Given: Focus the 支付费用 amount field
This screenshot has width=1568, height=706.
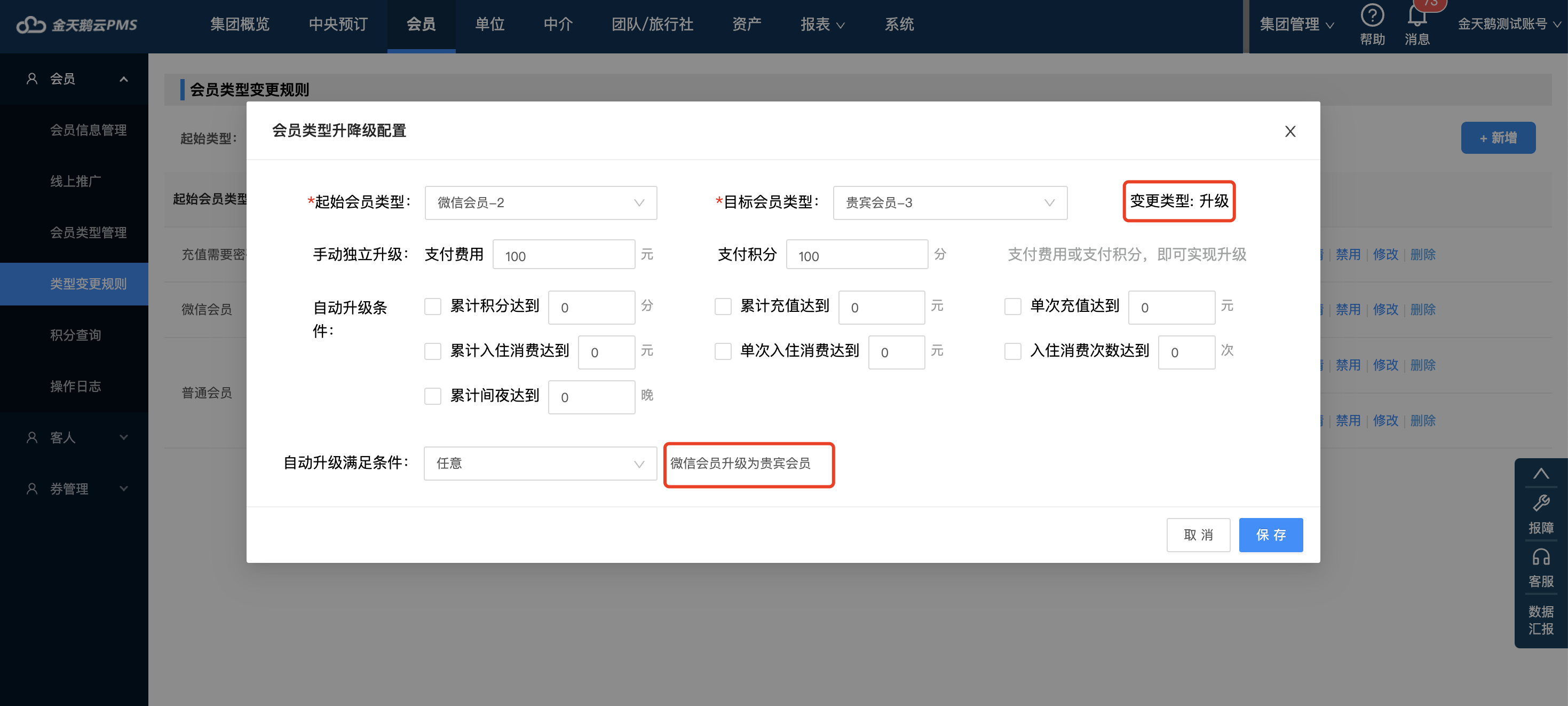Looking at the screenshot, I should [x=564, y=255].
